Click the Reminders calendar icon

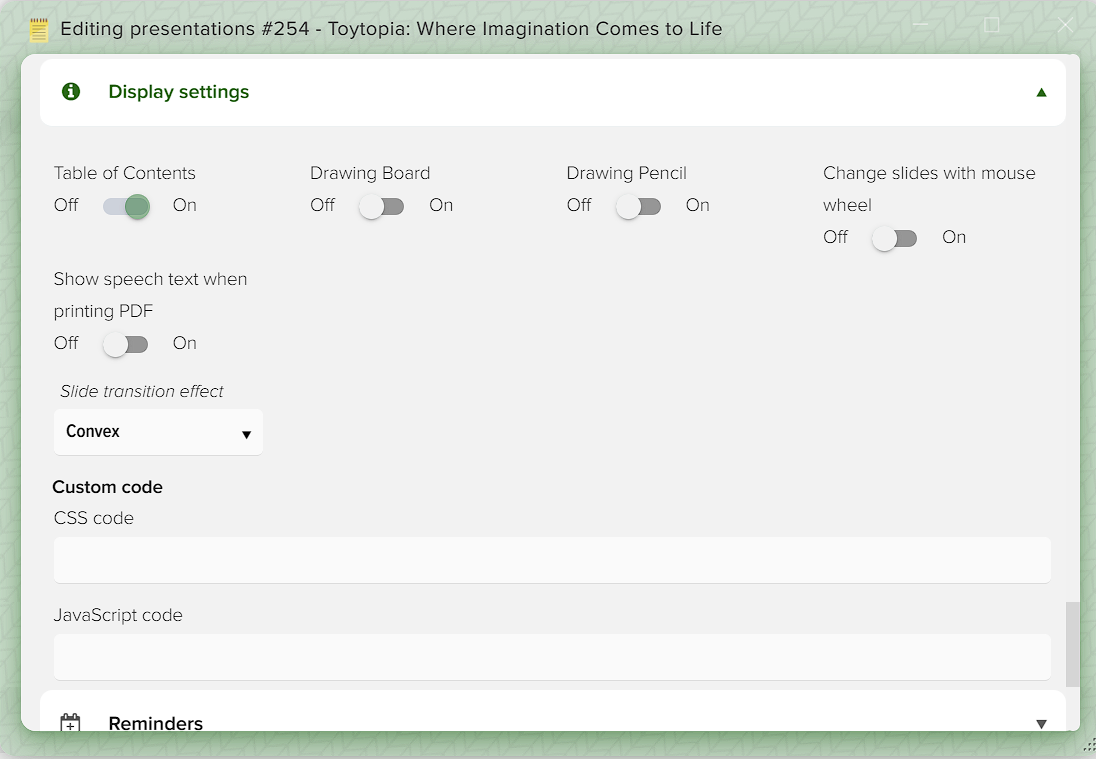(x=71, y=723)
